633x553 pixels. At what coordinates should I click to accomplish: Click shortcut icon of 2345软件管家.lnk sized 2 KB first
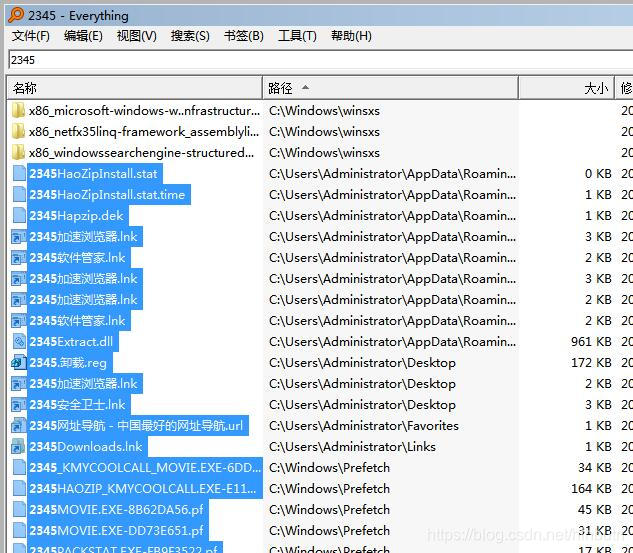click(x=18, y=258)
